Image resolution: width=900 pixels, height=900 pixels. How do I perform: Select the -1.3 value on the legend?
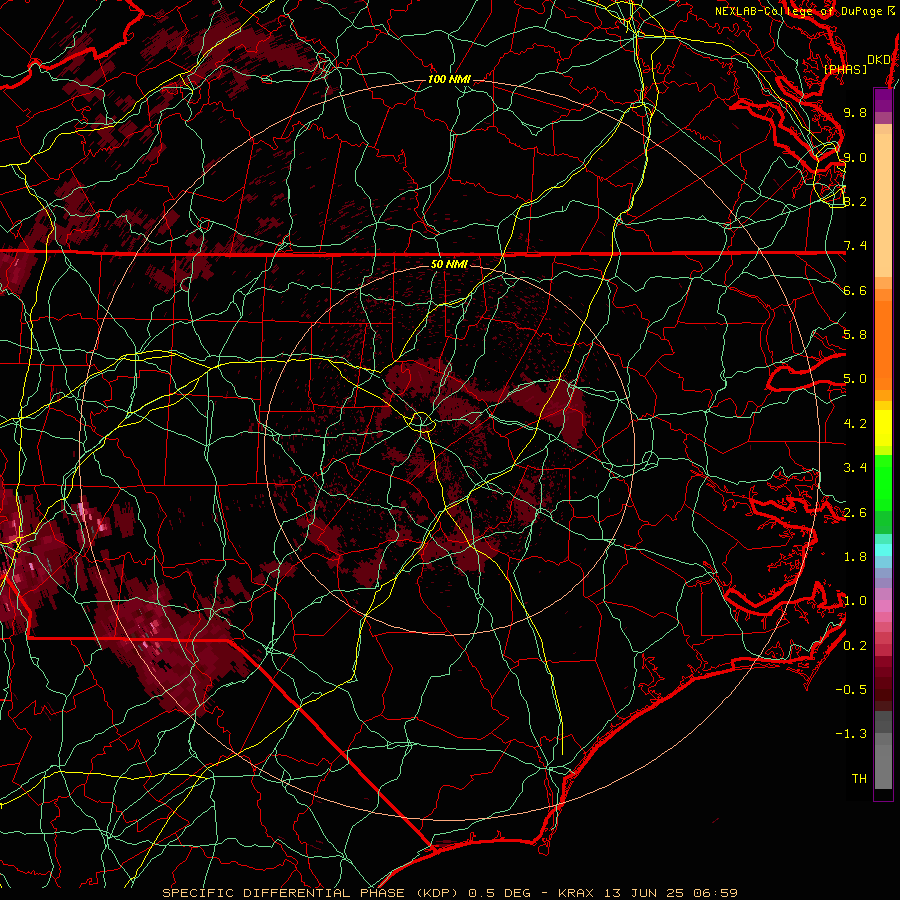851,734
